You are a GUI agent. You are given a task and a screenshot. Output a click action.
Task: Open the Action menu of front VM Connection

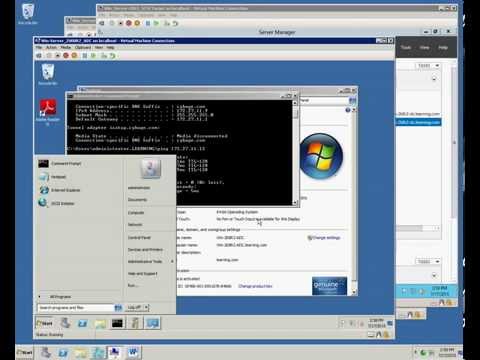pos(51,48)
